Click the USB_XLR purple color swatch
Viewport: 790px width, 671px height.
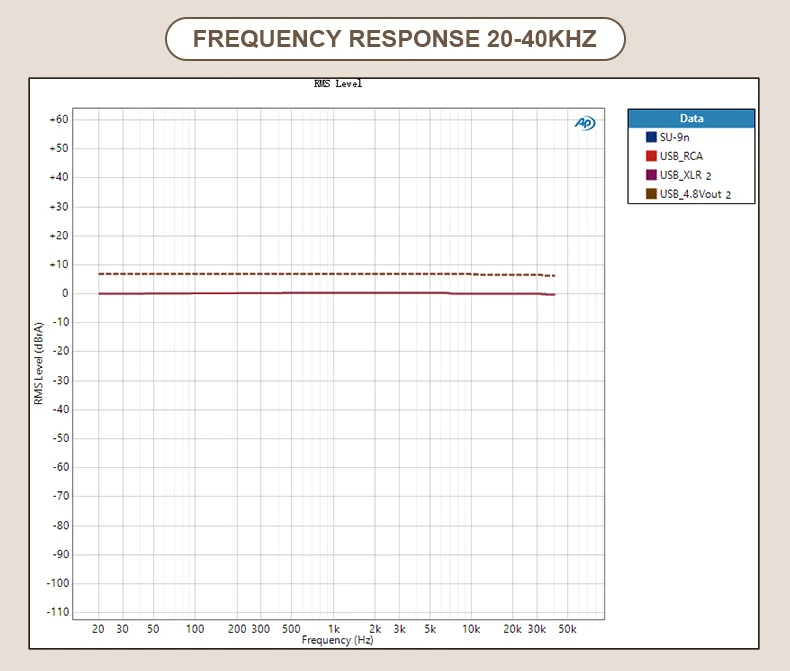tap(651, 175)
